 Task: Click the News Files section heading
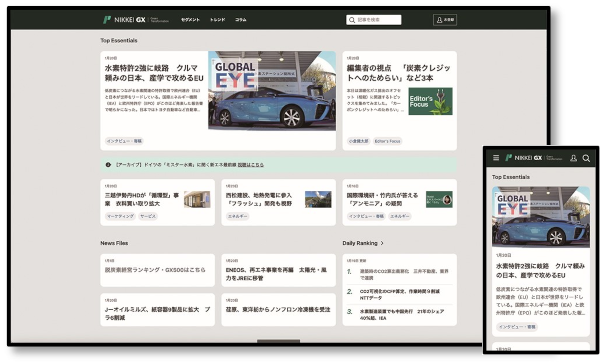(114, 243)
